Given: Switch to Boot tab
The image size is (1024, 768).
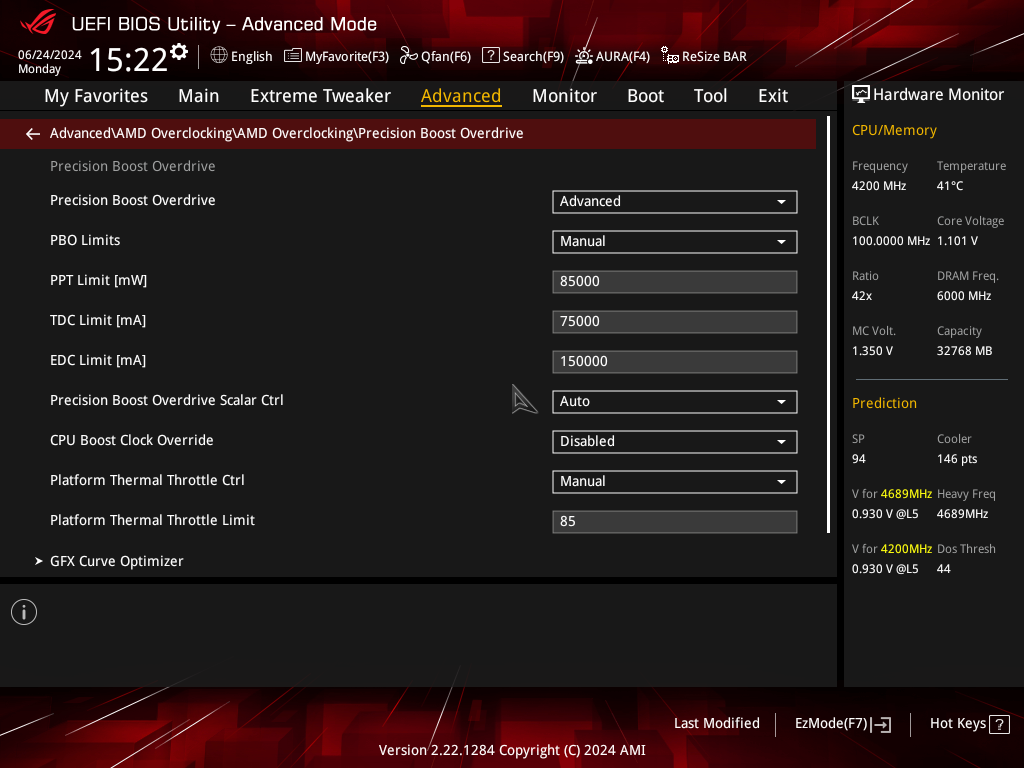Looking at the screenshot, I should [x=645, y=96].
